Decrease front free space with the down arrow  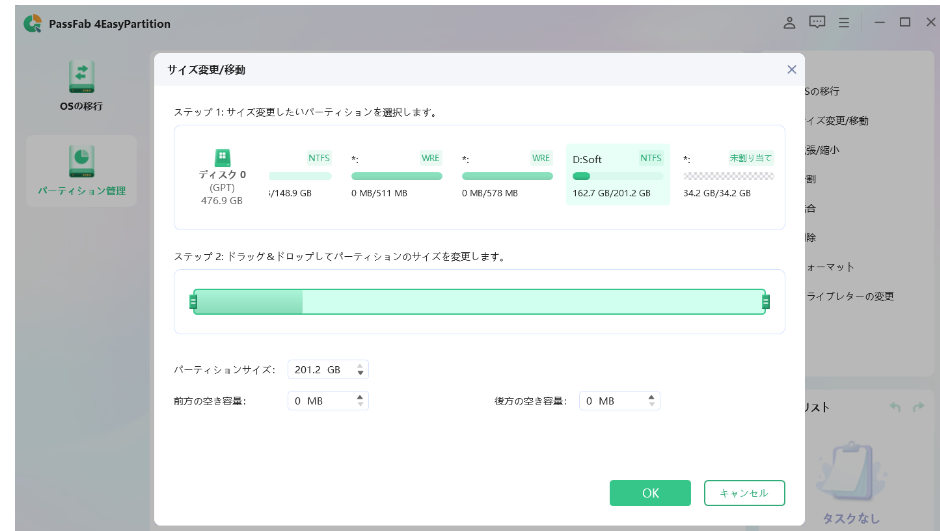pyautogui.click(x=360, y=405)
